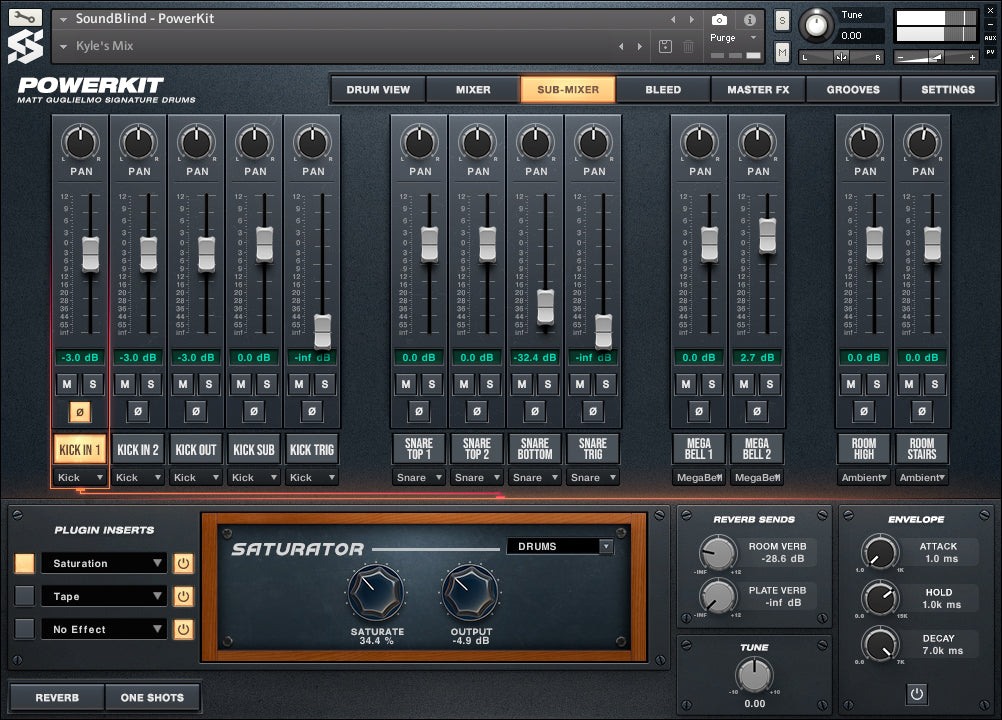The height and width of the screenshot is (720, 1002).
Task: Solo the Snare Top 1 channel
Action: click(432, 384)
